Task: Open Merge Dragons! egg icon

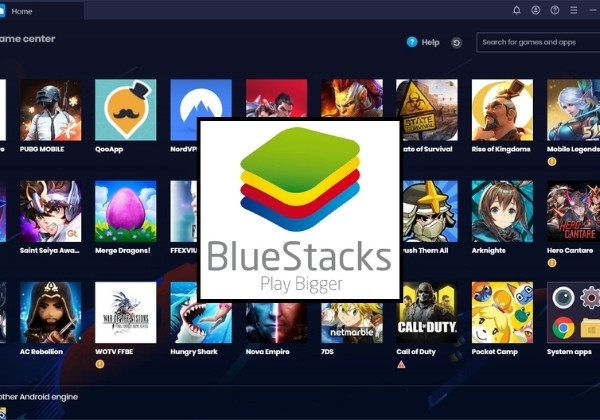Action: coord(126,211)
